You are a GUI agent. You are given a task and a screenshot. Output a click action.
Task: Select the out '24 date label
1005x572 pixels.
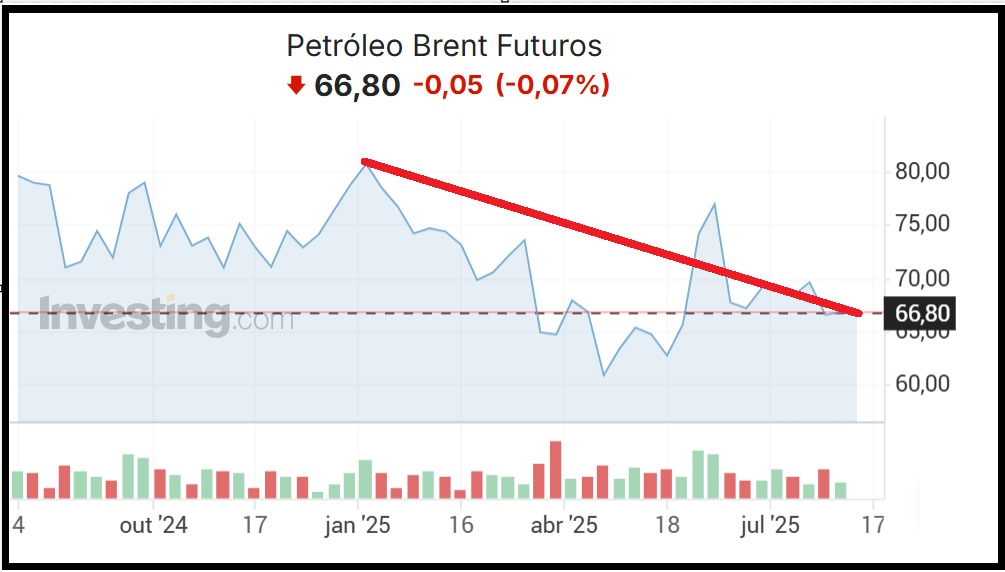coord(153,525)
